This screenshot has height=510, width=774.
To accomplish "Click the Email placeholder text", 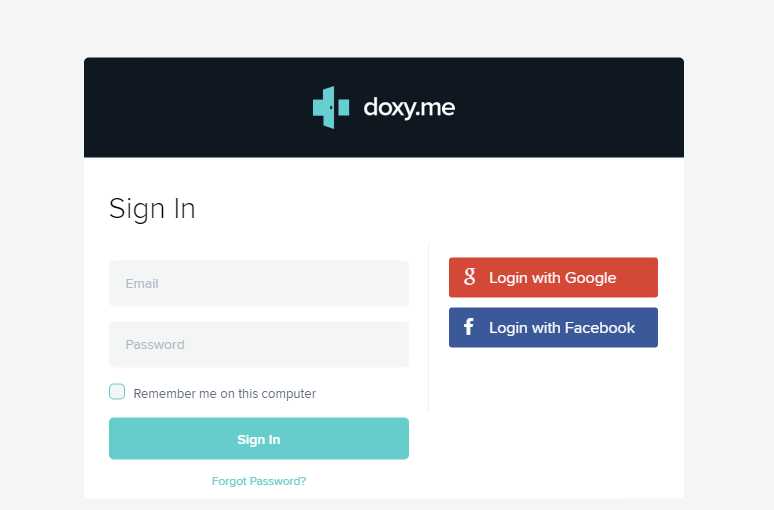I will (142, 284).
